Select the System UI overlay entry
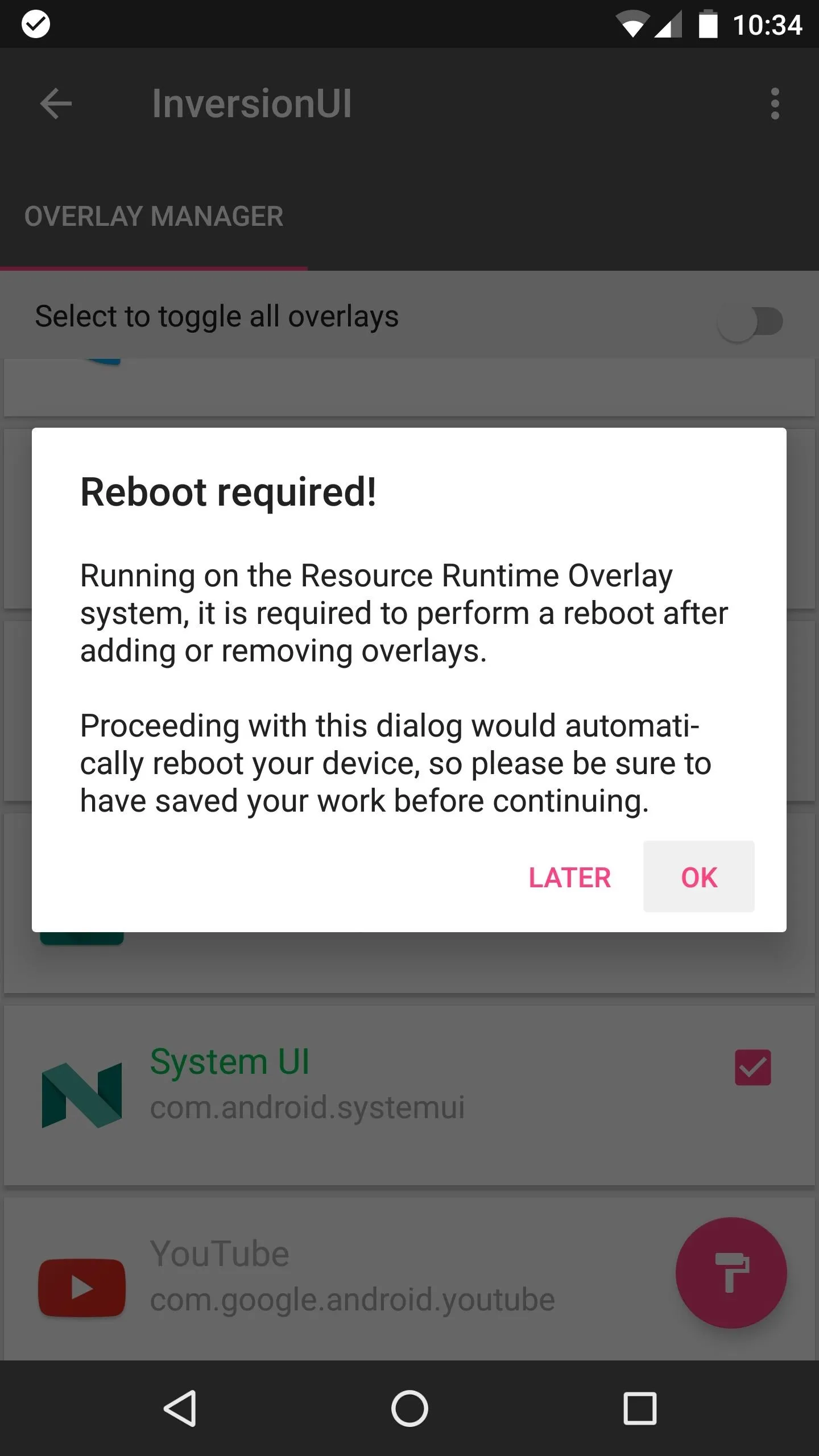 click(409, 1094)
